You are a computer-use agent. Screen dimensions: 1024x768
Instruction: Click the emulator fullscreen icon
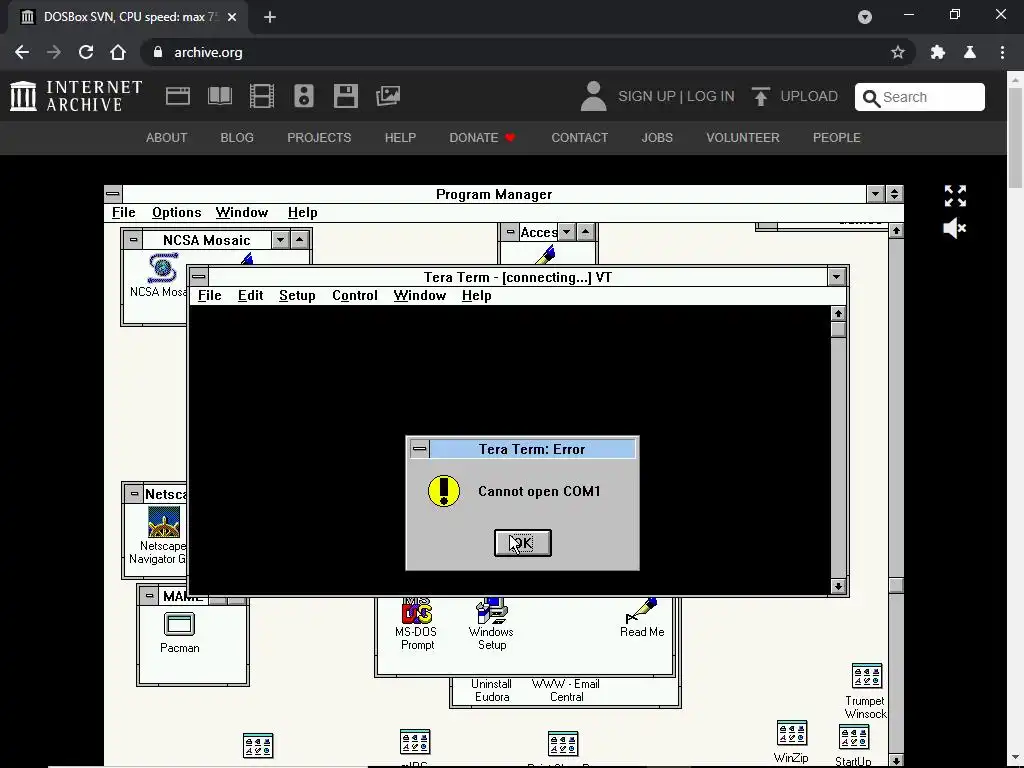click(955, 196)
